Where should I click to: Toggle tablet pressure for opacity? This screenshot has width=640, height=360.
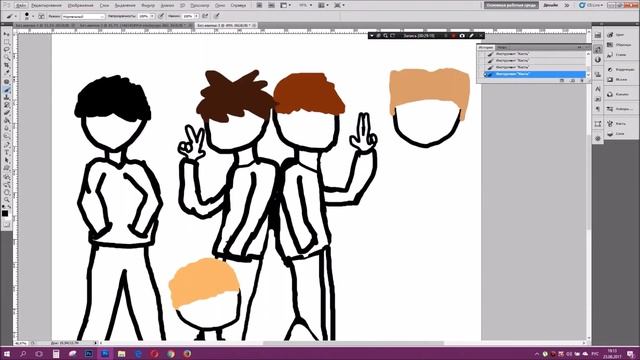[x=161, y=16]
